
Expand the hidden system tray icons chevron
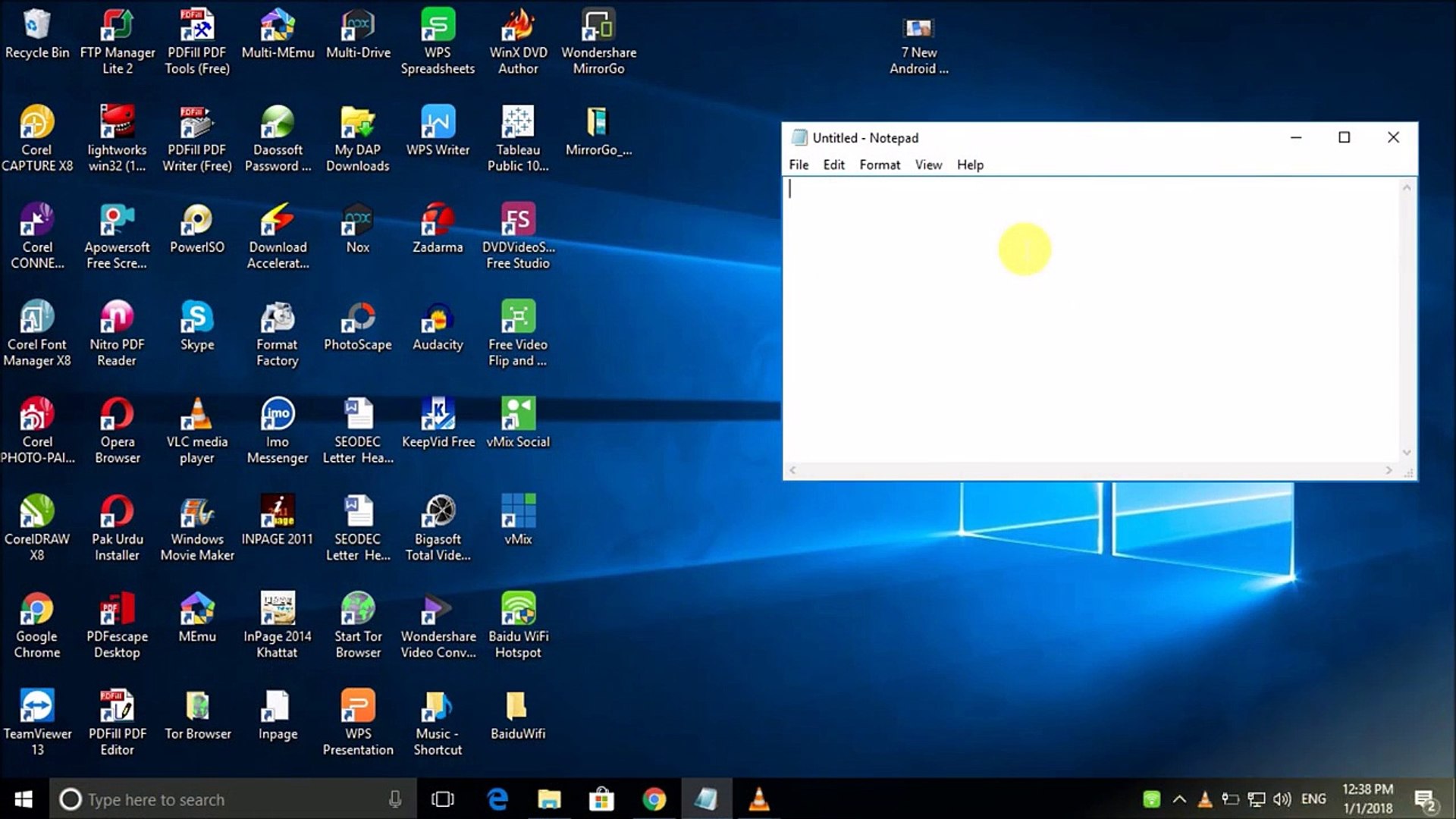pyautogui.click(x=1179, y=799)
